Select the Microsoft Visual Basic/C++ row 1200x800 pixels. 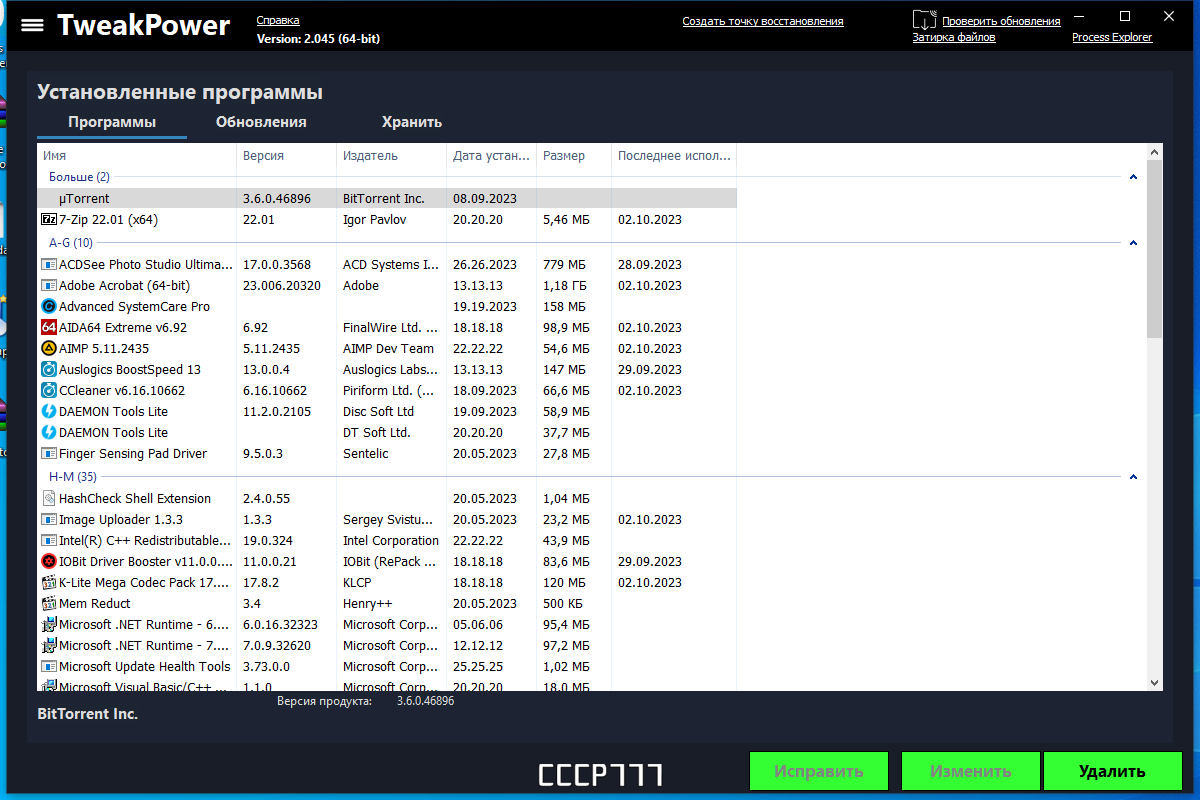[x=387, y=686]
